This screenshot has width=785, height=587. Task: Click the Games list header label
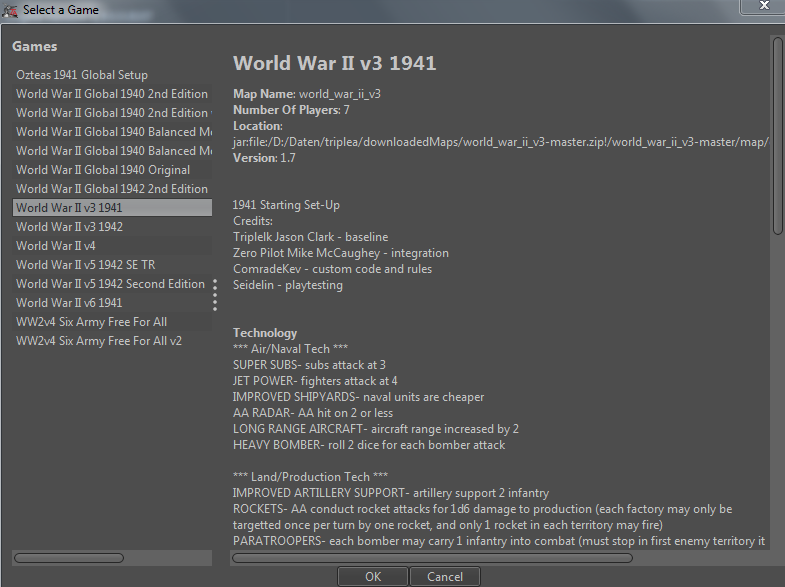click(35, 47)
